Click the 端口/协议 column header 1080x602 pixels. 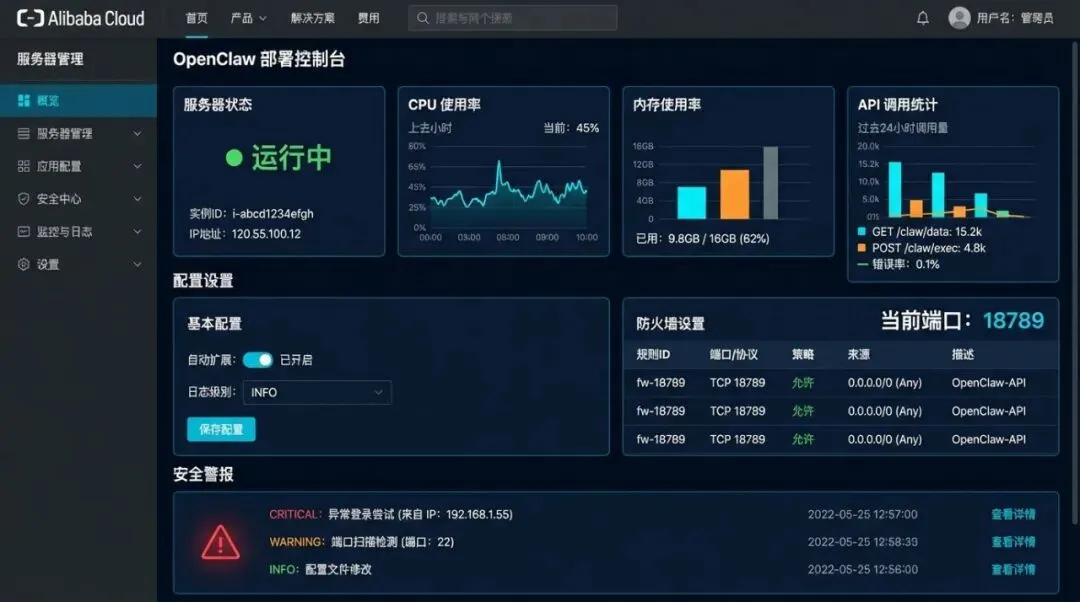click(734, 355)
